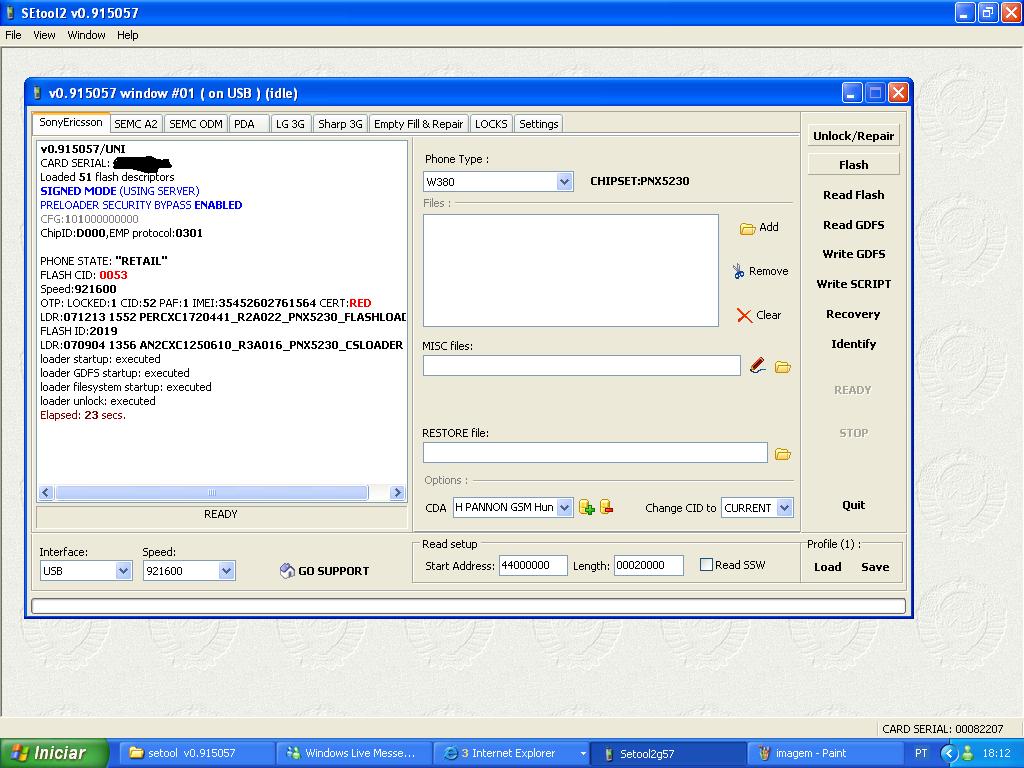Expand hidden tray icons arrow
This screenshot has width=1024, height=768.
[x=948, y=753]
